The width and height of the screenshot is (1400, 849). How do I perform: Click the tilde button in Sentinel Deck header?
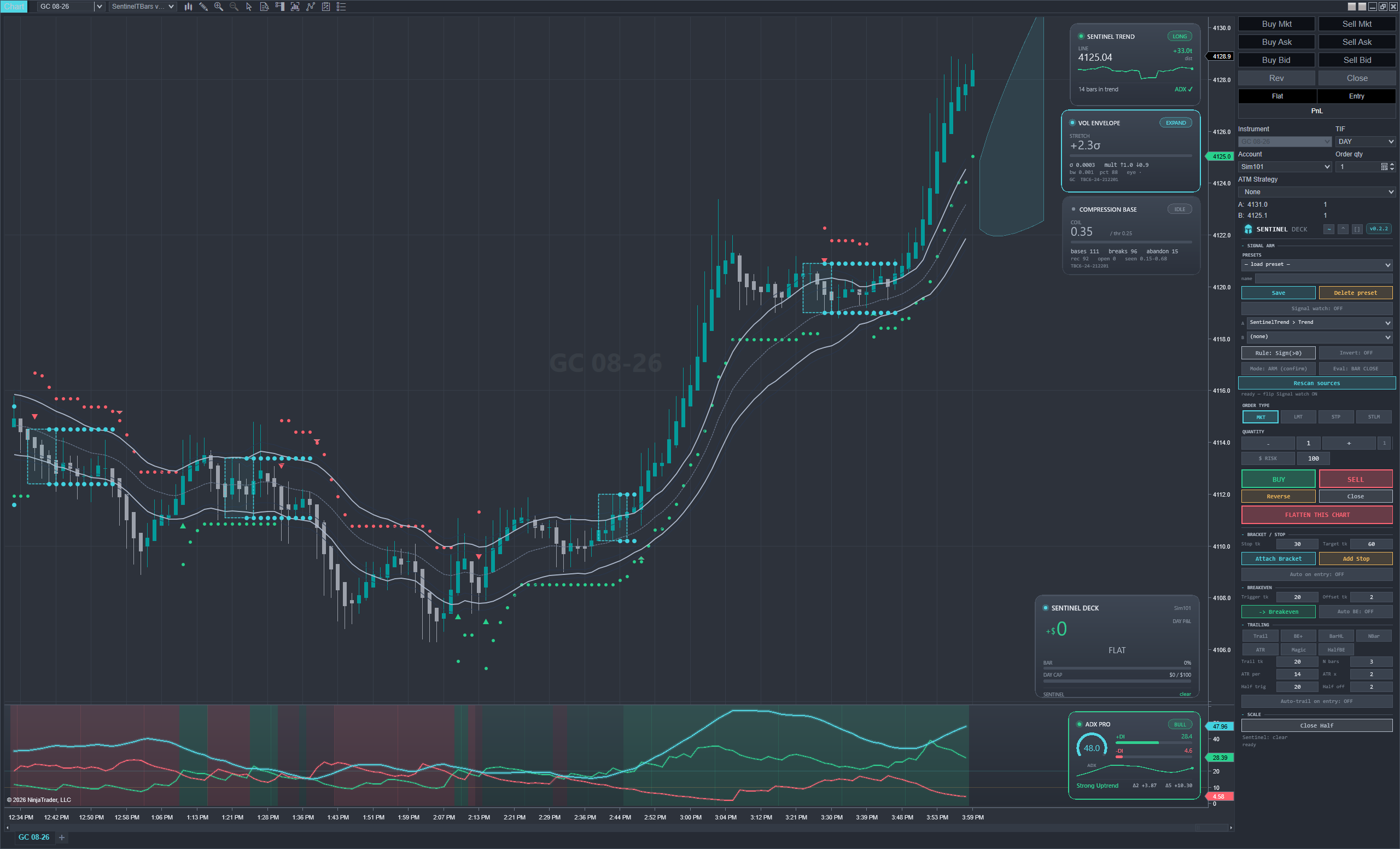[x=1329, y=229]
